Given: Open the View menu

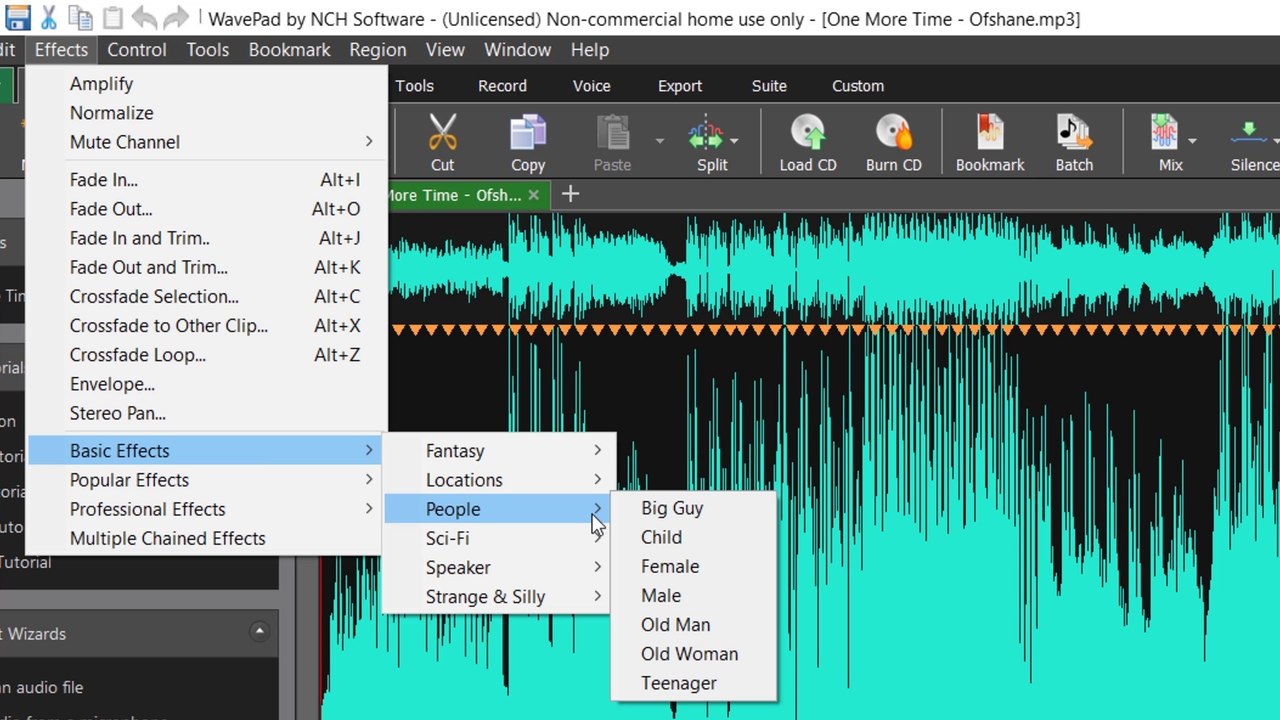Looking at the screenshot, I should pos(445,49).
